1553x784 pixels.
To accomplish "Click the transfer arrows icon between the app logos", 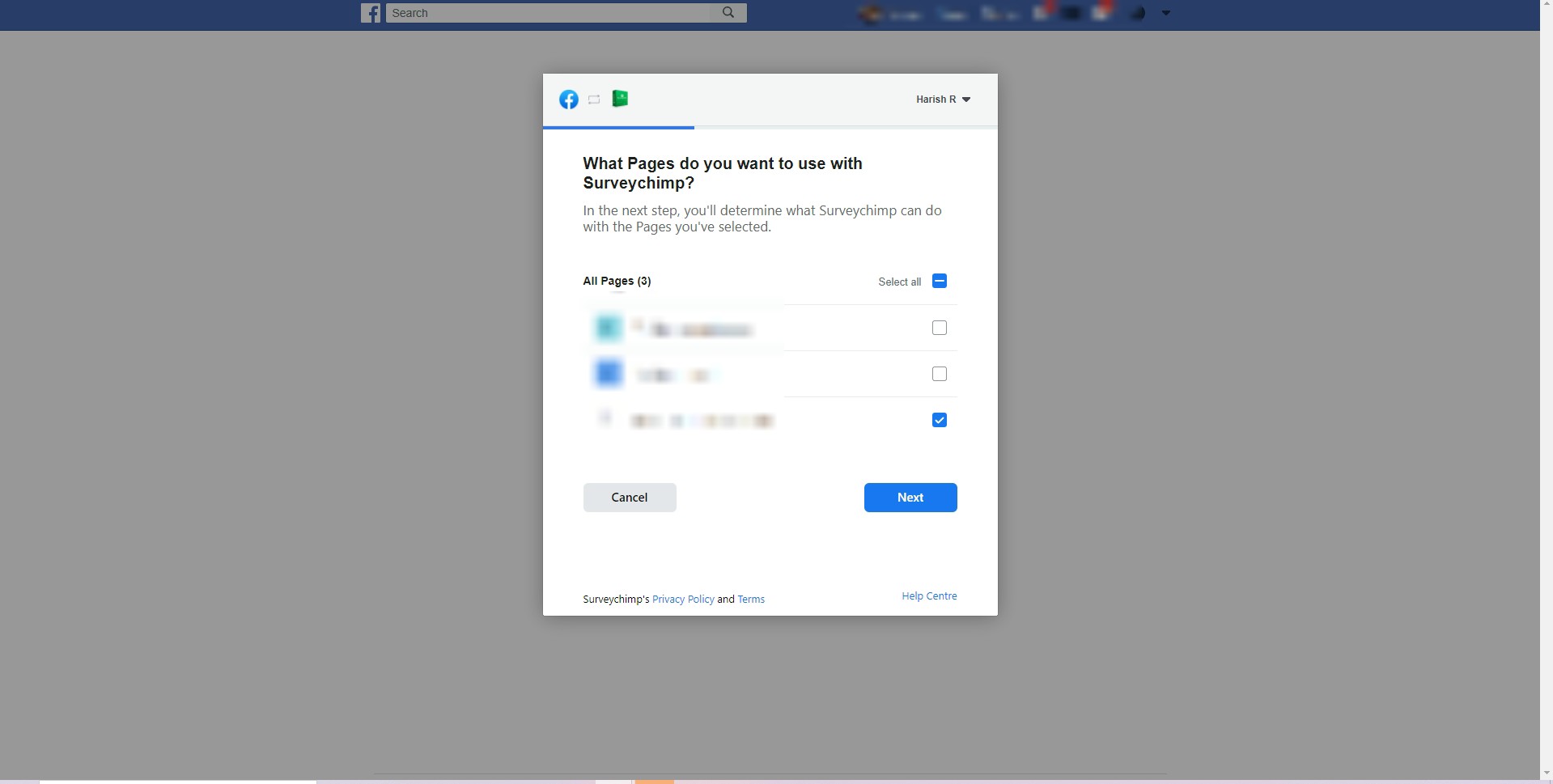I will pos(594,99).
